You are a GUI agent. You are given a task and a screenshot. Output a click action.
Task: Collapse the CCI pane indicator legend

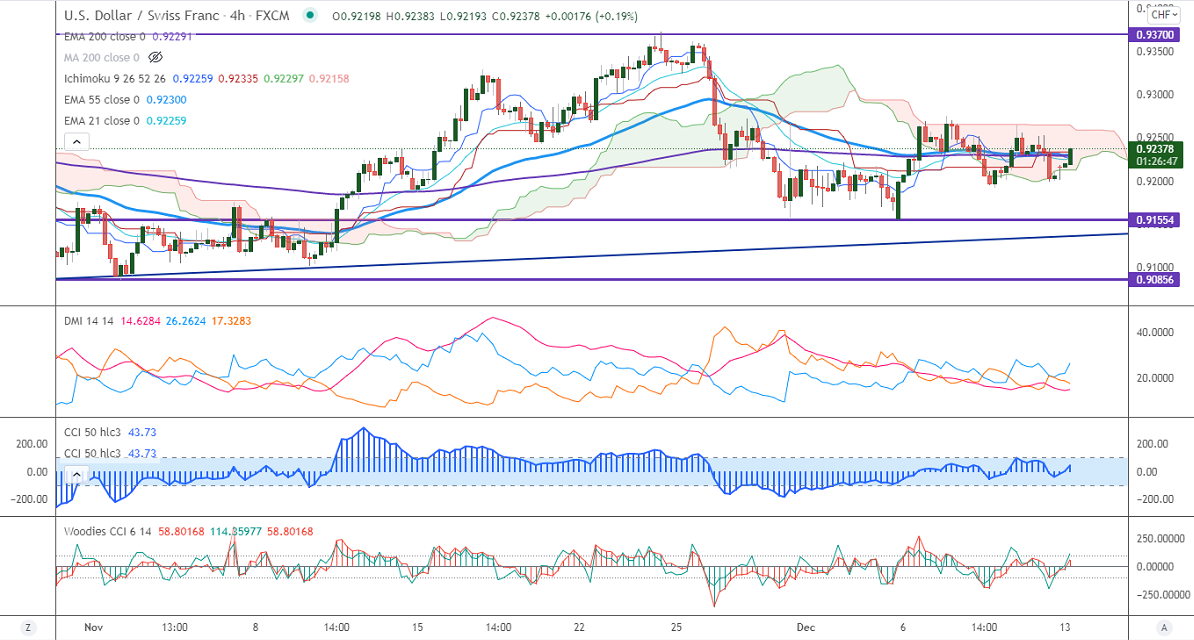[77, 475]
